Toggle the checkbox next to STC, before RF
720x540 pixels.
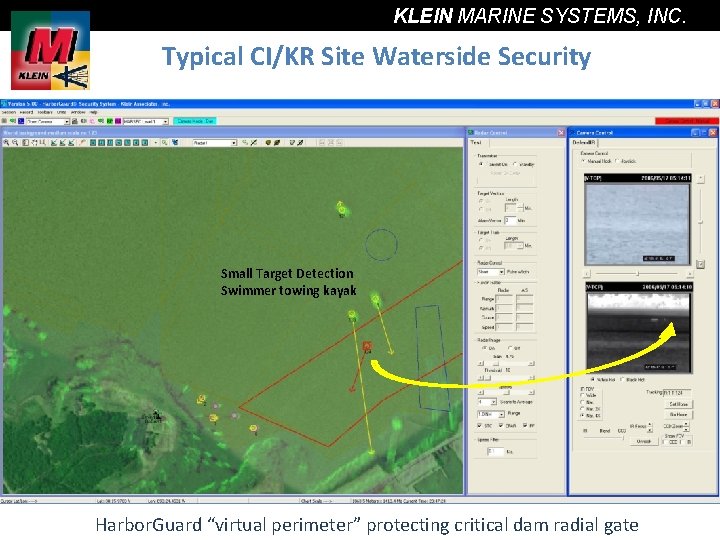coord(501,426)
